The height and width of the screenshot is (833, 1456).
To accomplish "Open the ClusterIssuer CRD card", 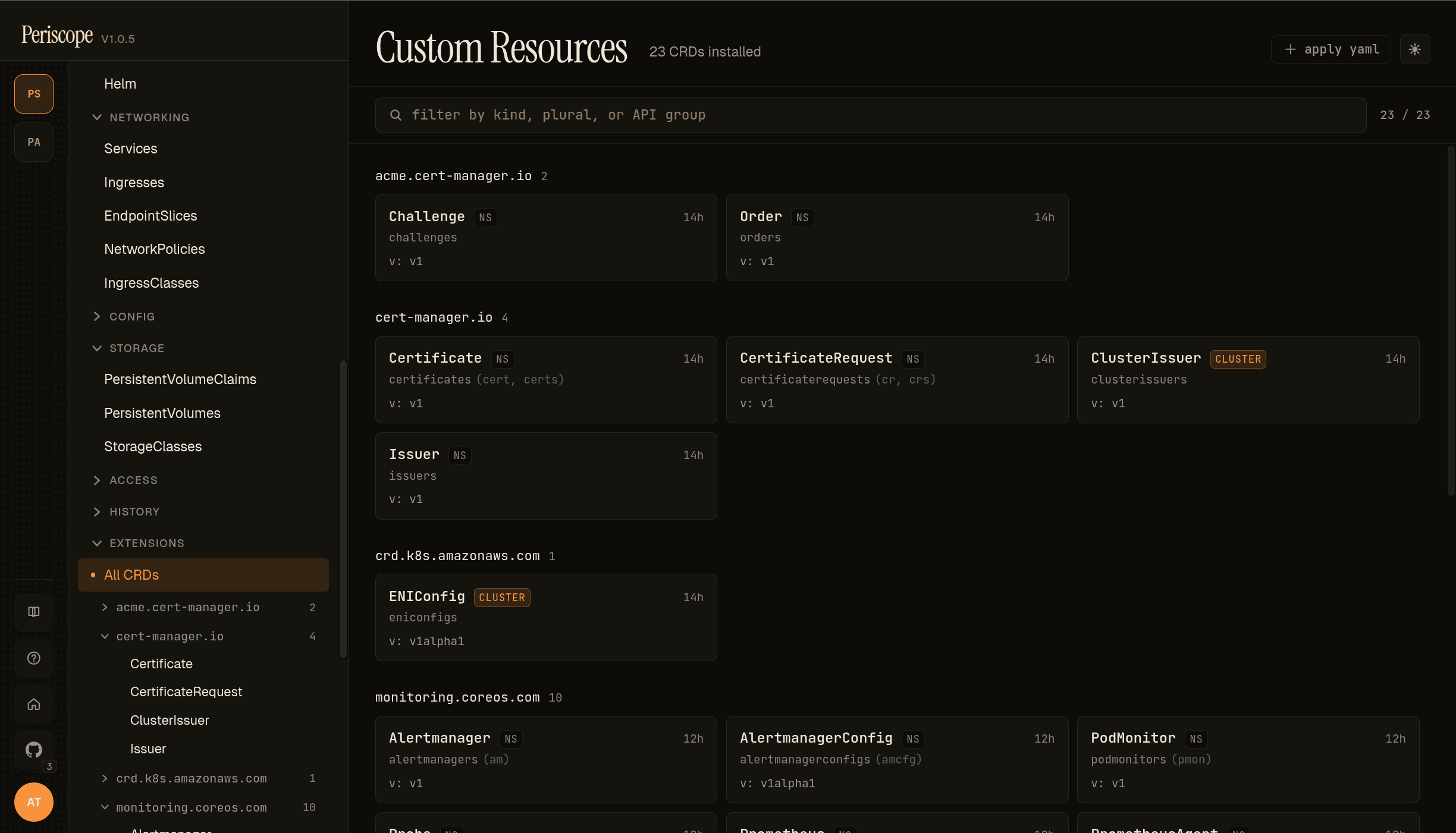I will 1248,380.
